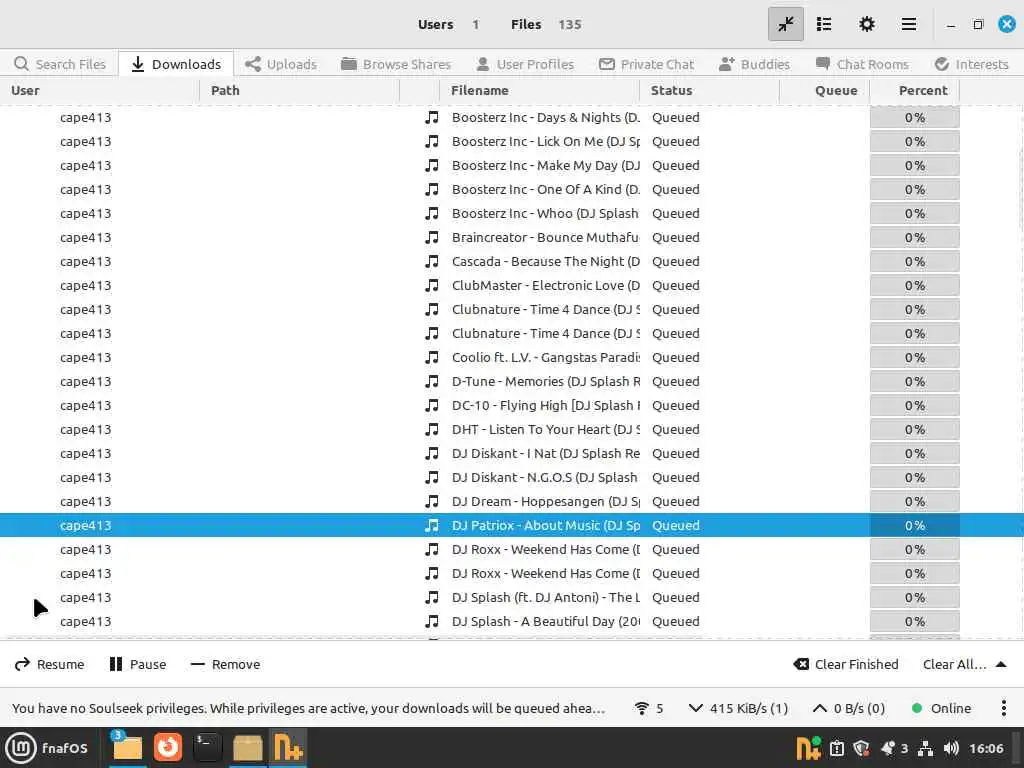Viewport: 1024px width, 768px height.
Task: Open the Buddies tab
Action: [754, 64]
